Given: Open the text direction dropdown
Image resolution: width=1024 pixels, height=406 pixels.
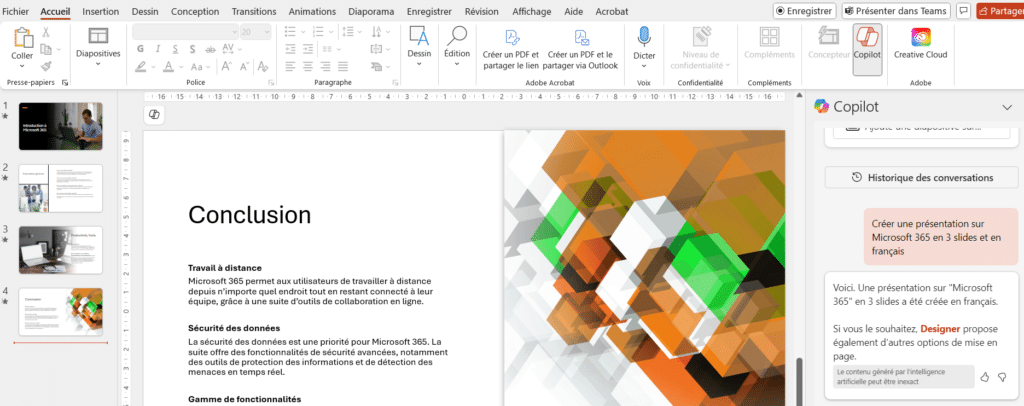Looking at the screenshot, I should (x=379, y=31).
